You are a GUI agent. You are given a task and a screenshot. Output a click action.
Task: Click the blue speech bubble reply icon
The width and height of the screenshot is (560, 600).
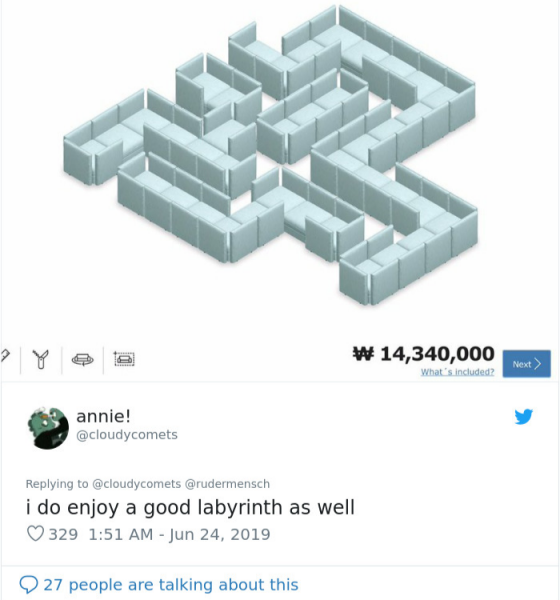(29, 585)
